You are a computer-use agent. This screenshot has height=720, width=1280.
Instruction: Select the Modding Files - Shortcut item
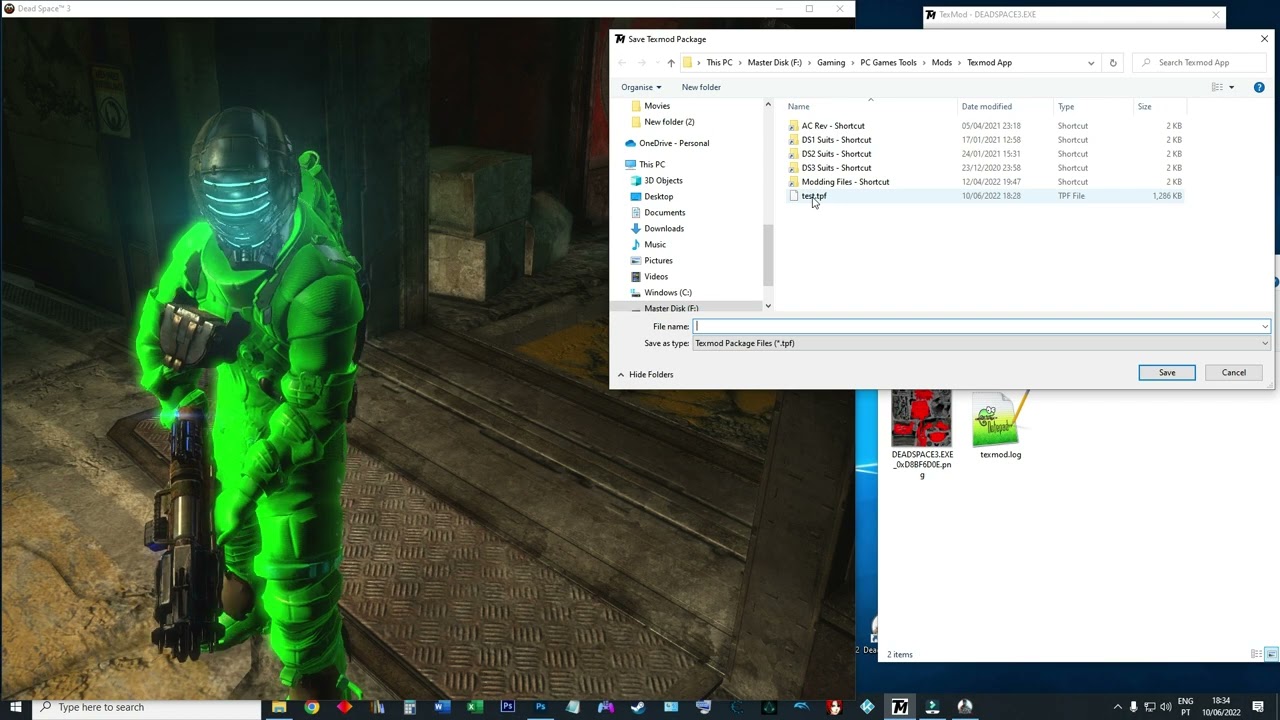pyautogui.click(x=845, y=182)
